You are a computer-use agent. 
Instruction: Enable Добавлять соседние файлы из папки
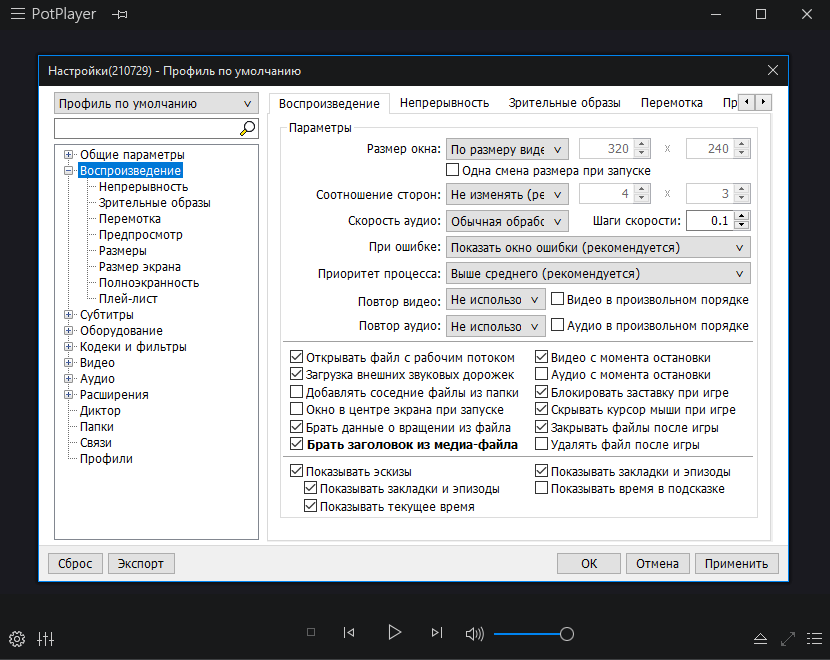pos(296,392)
